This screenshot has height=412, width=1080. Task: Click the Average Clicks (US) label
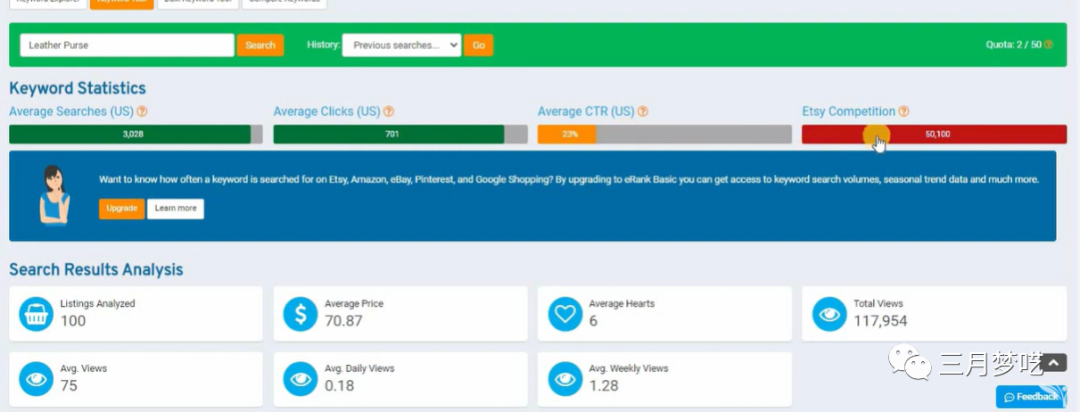pyautogui.click(x=326, y=112)
